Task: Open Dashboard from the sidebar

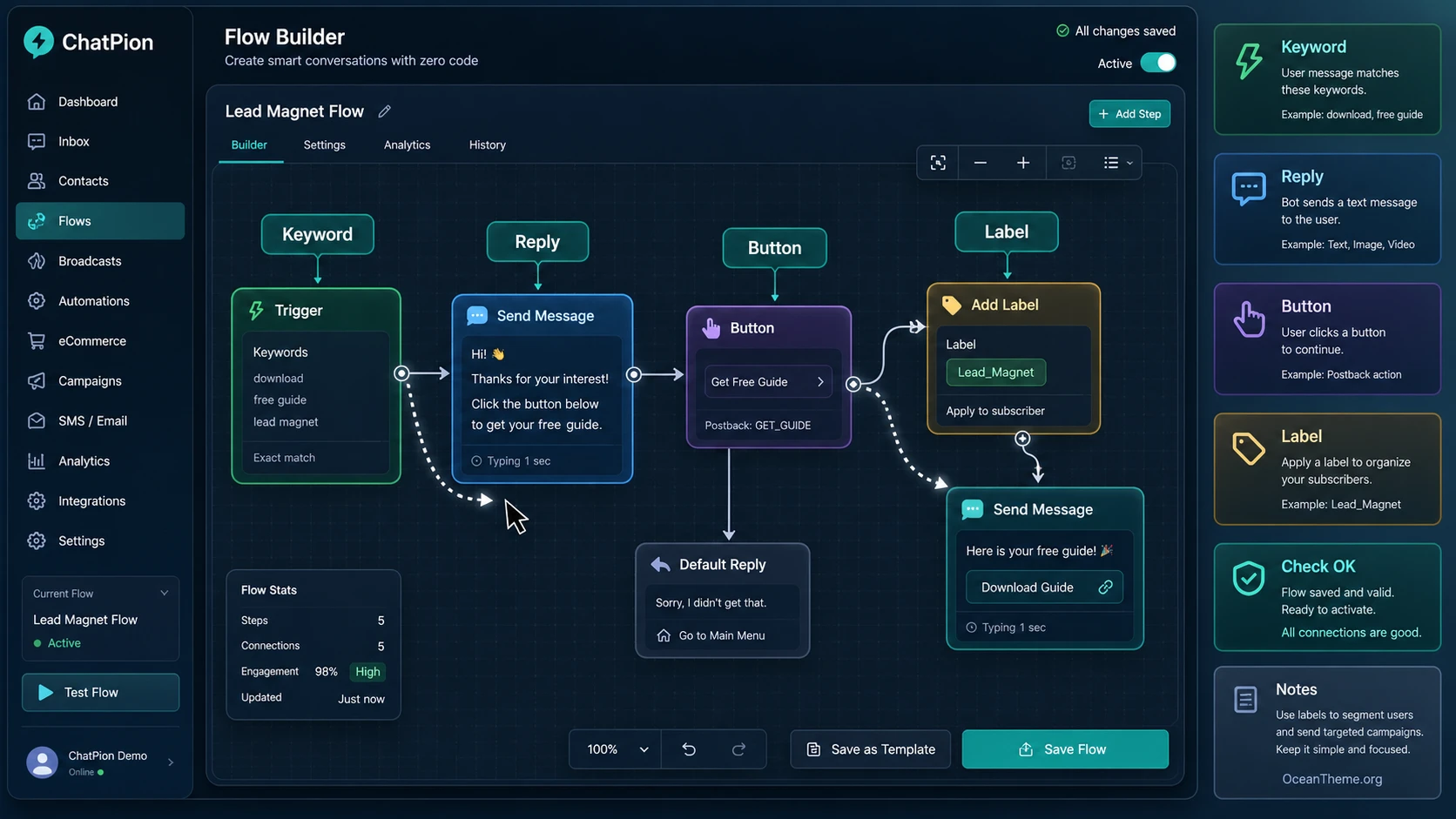Action: [100, 102]
